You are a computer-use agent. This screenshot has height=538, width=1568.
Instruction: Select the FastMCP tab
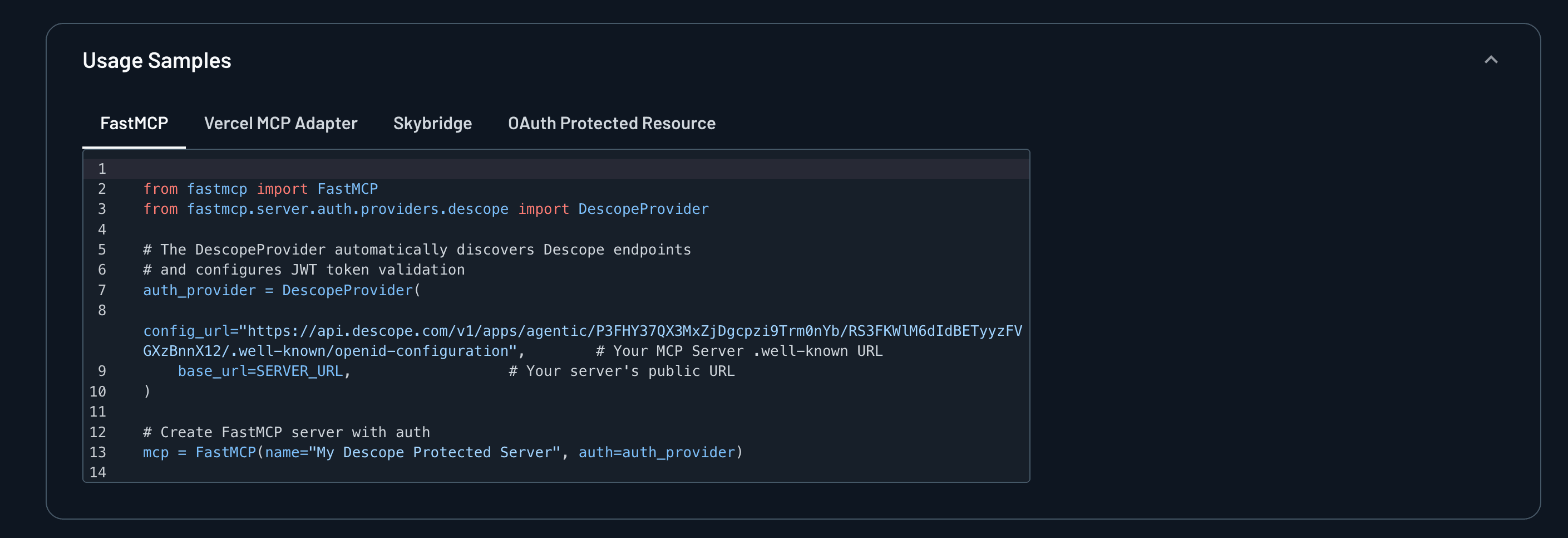pyautogui.click(x=134, y=123)
